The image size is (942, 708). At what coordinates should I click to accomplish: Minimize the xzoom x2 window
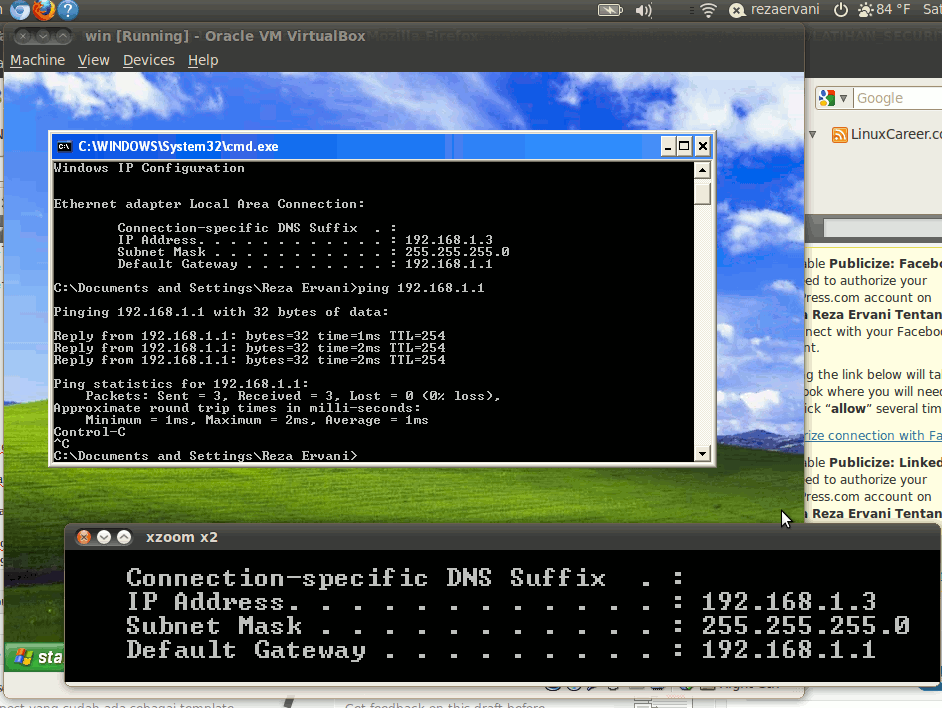pos(104,537)
